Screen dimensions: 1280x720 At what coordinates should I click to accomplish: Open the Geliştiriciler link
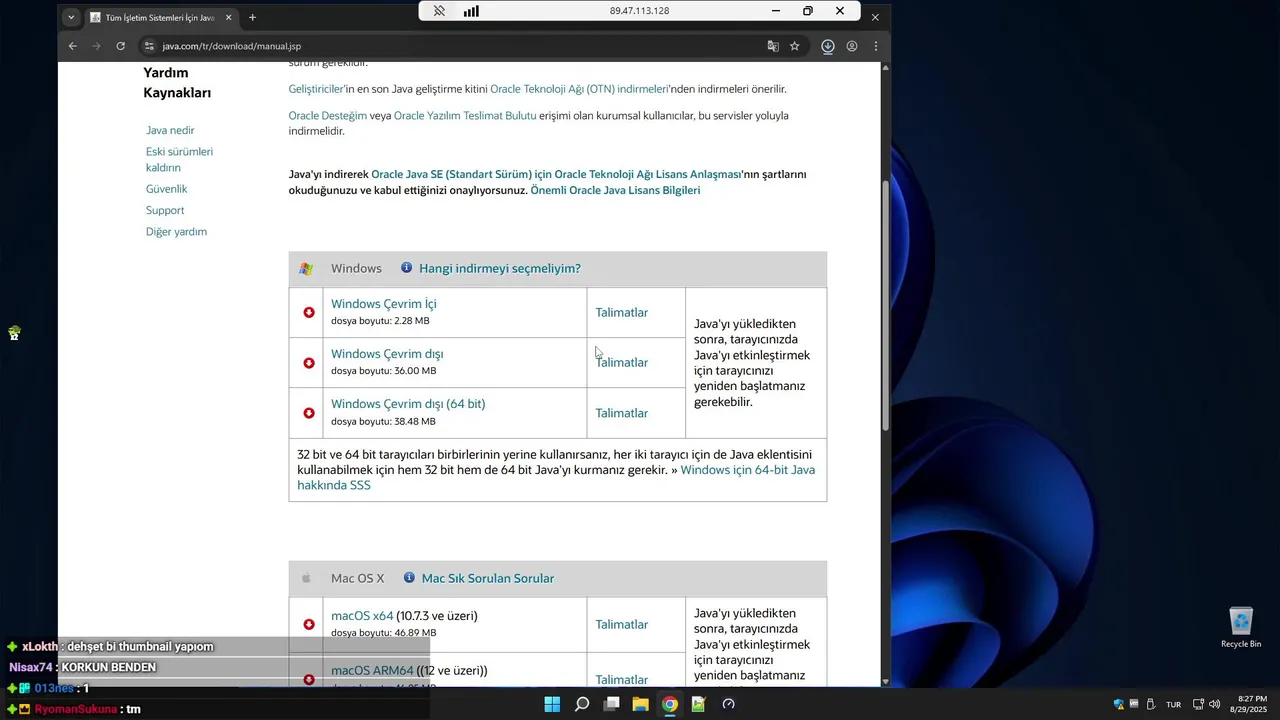(316, 89)
